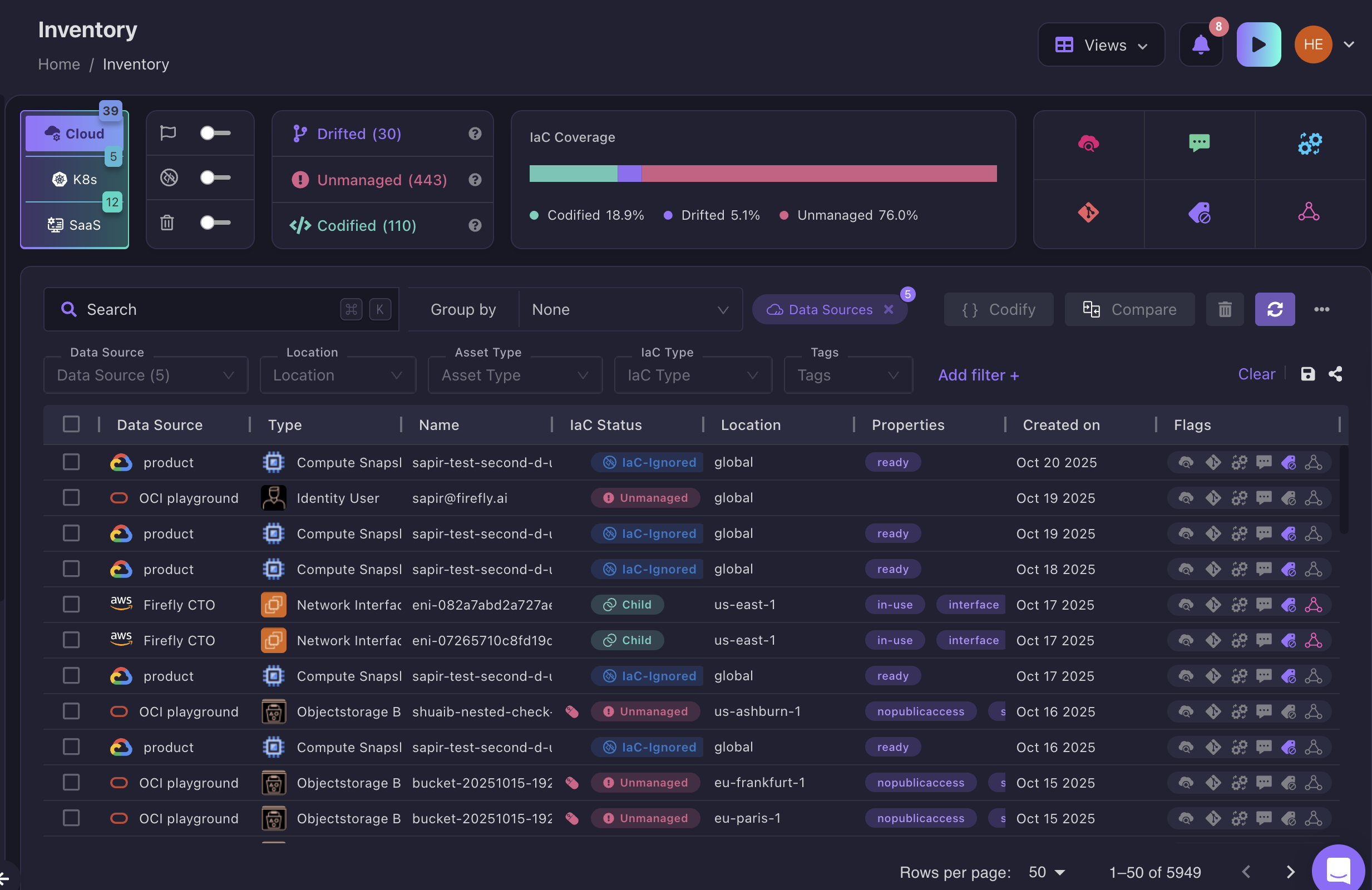Click the save filter floppy disk icon
Image resolution: width=1372 pixels, height=890 pixels.
1307,374
